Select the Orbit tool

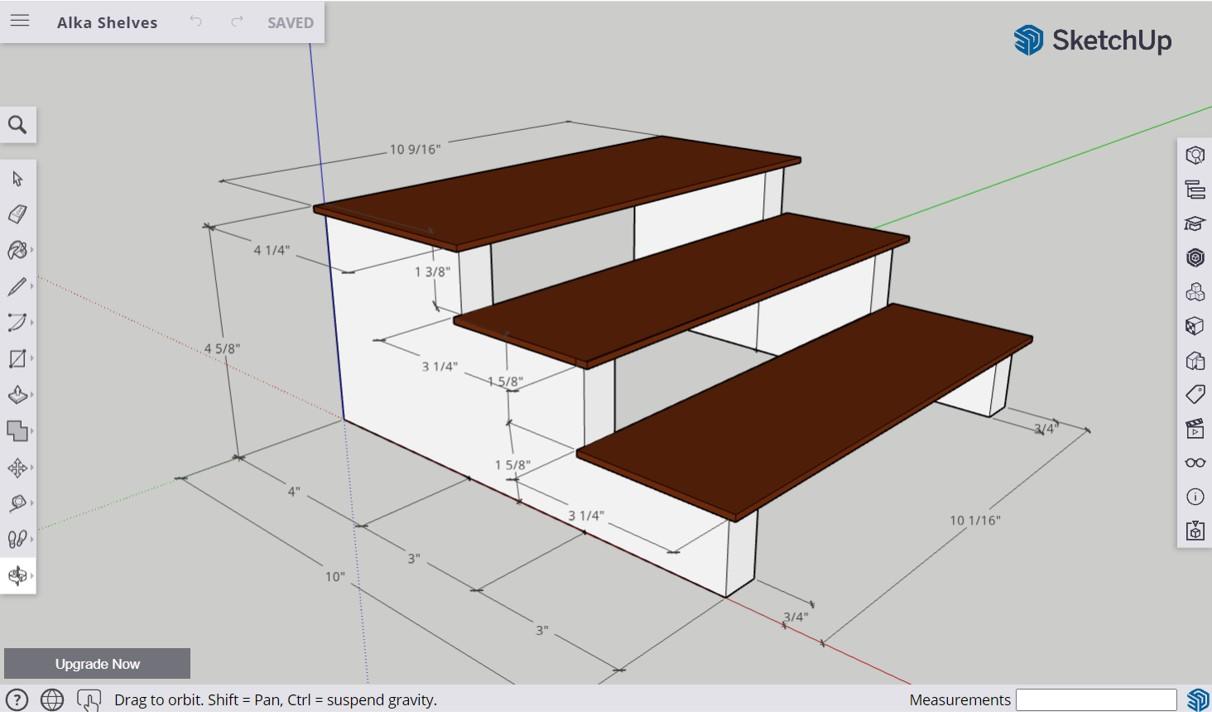(x=16, y=575)
